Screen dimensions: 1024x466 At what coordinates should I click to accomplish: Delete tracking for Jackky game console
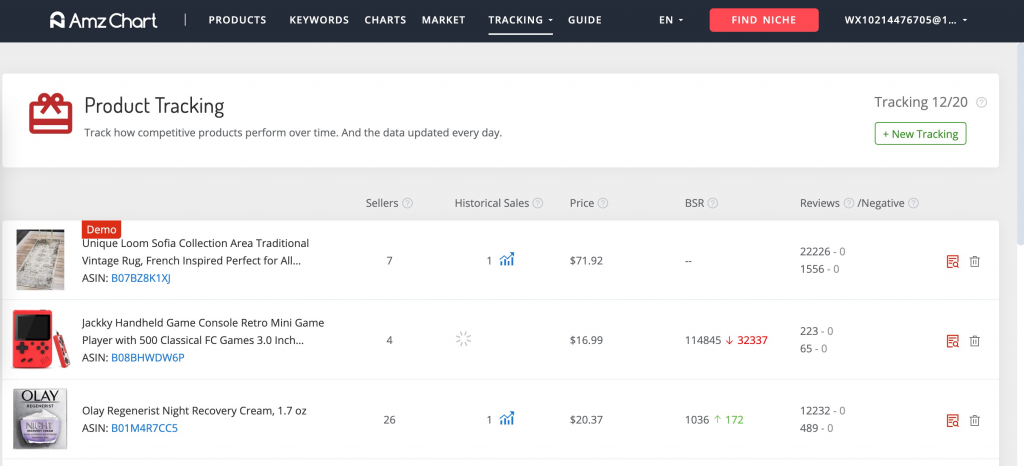pos(974,341)
